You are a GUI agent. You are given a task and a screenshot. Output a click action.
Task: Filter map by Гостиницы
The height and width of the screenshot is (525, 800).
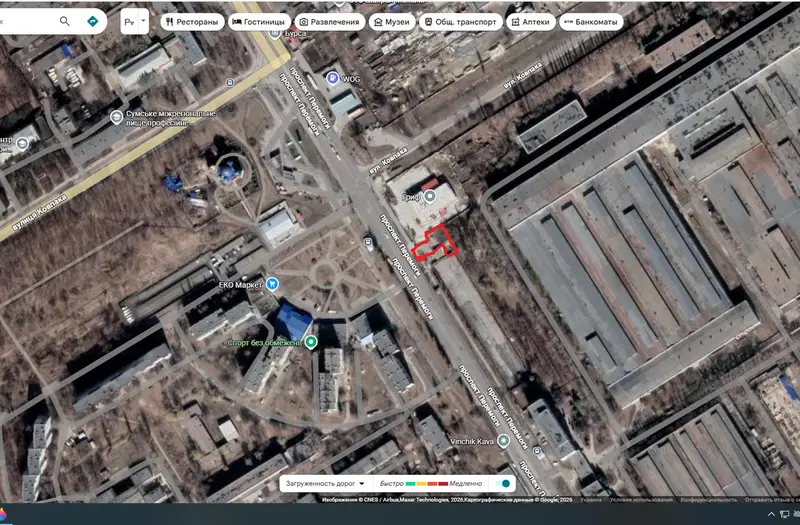(x=259, y=22)
